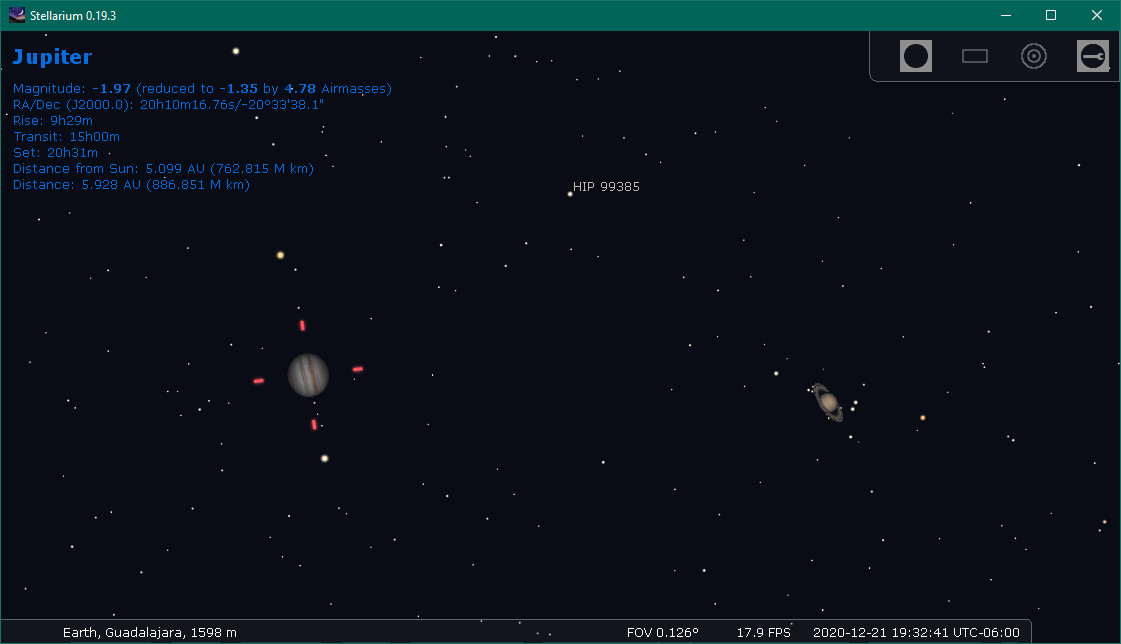
Task: Click the Earth, Guadalajara, 1598 m location
Action: [x=149, y=633]
